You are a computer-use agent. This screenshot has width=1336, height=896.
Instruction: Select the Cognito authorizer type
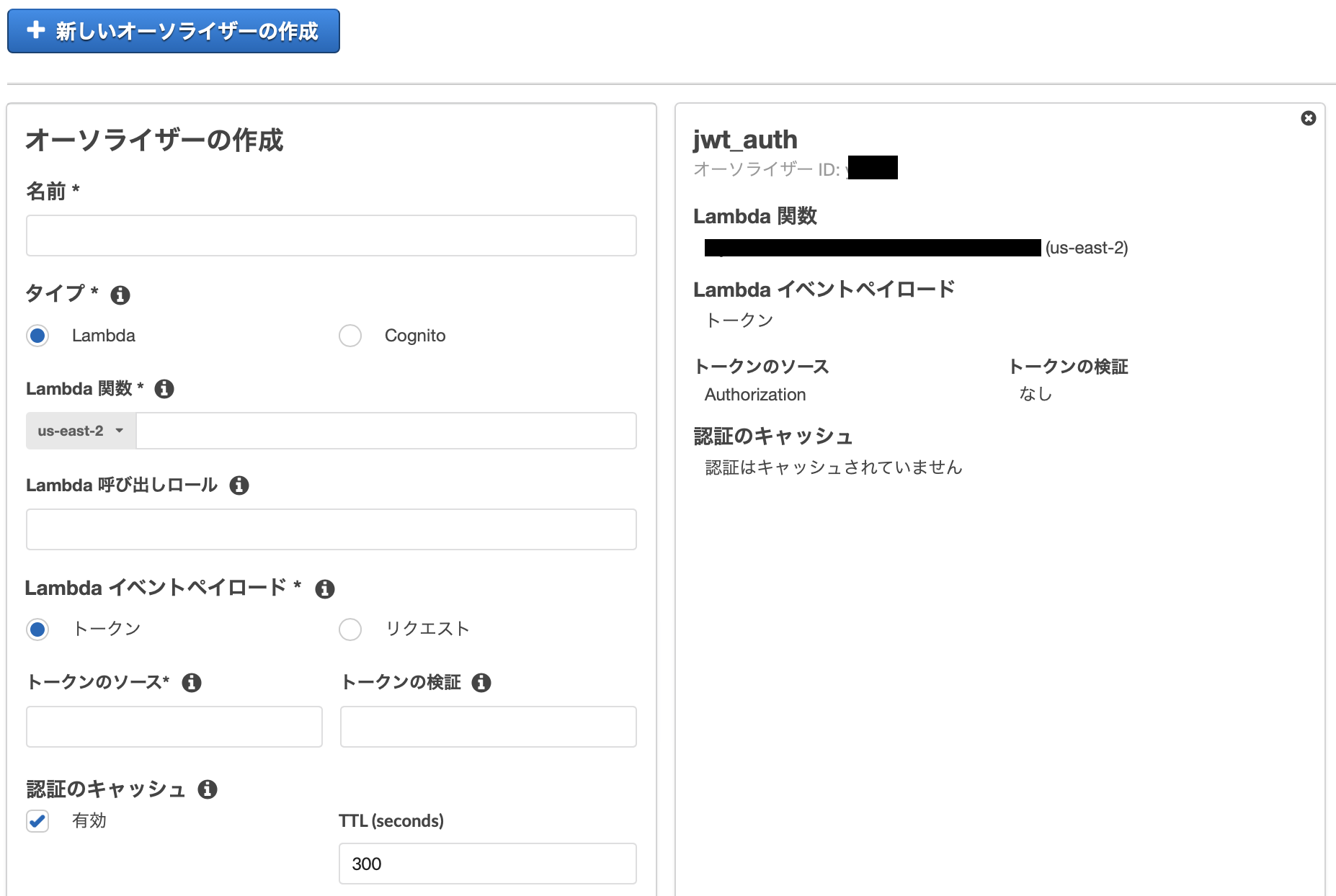pos(349,335)
